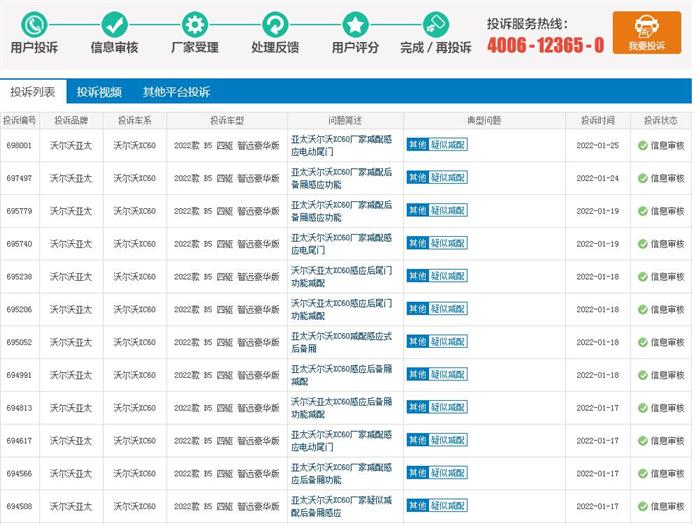
Task: Click the 投诉品牌 column header
Action: 71,121
